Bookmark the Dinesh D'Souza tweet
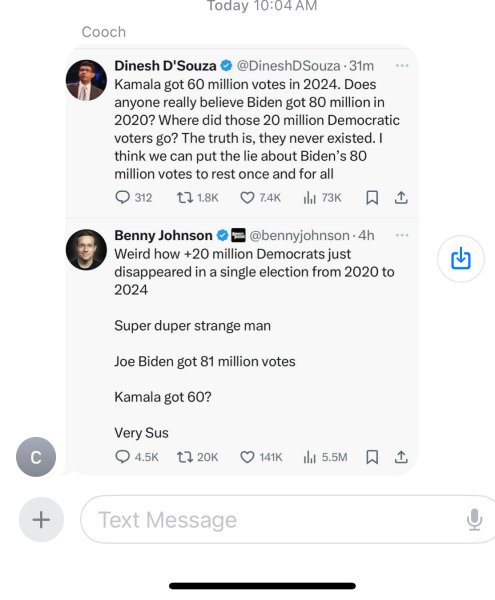495x600 pixels. coord(372,197)
